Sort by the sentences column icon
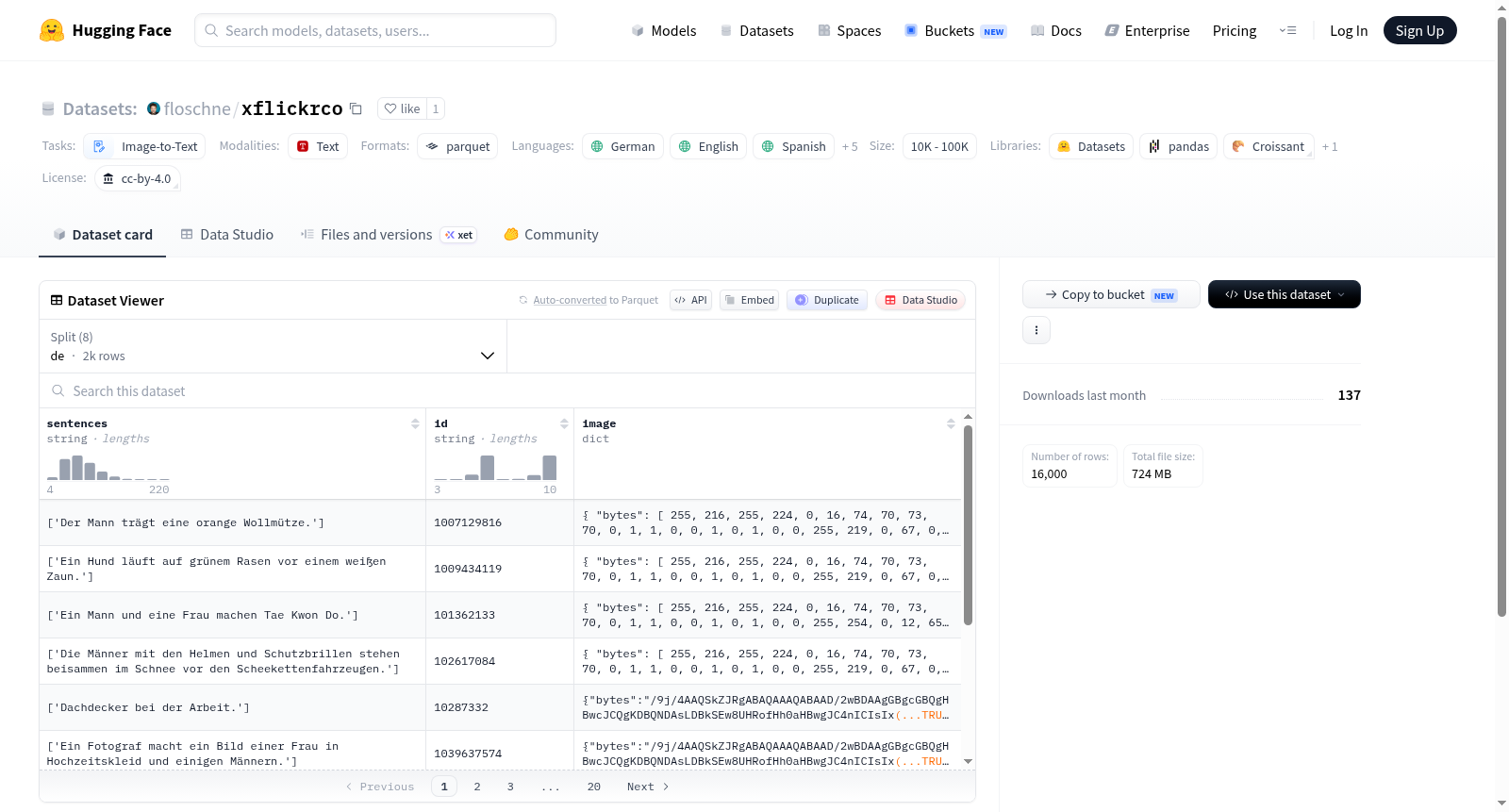The image size is (1509, 812). [x=415, y=423]
